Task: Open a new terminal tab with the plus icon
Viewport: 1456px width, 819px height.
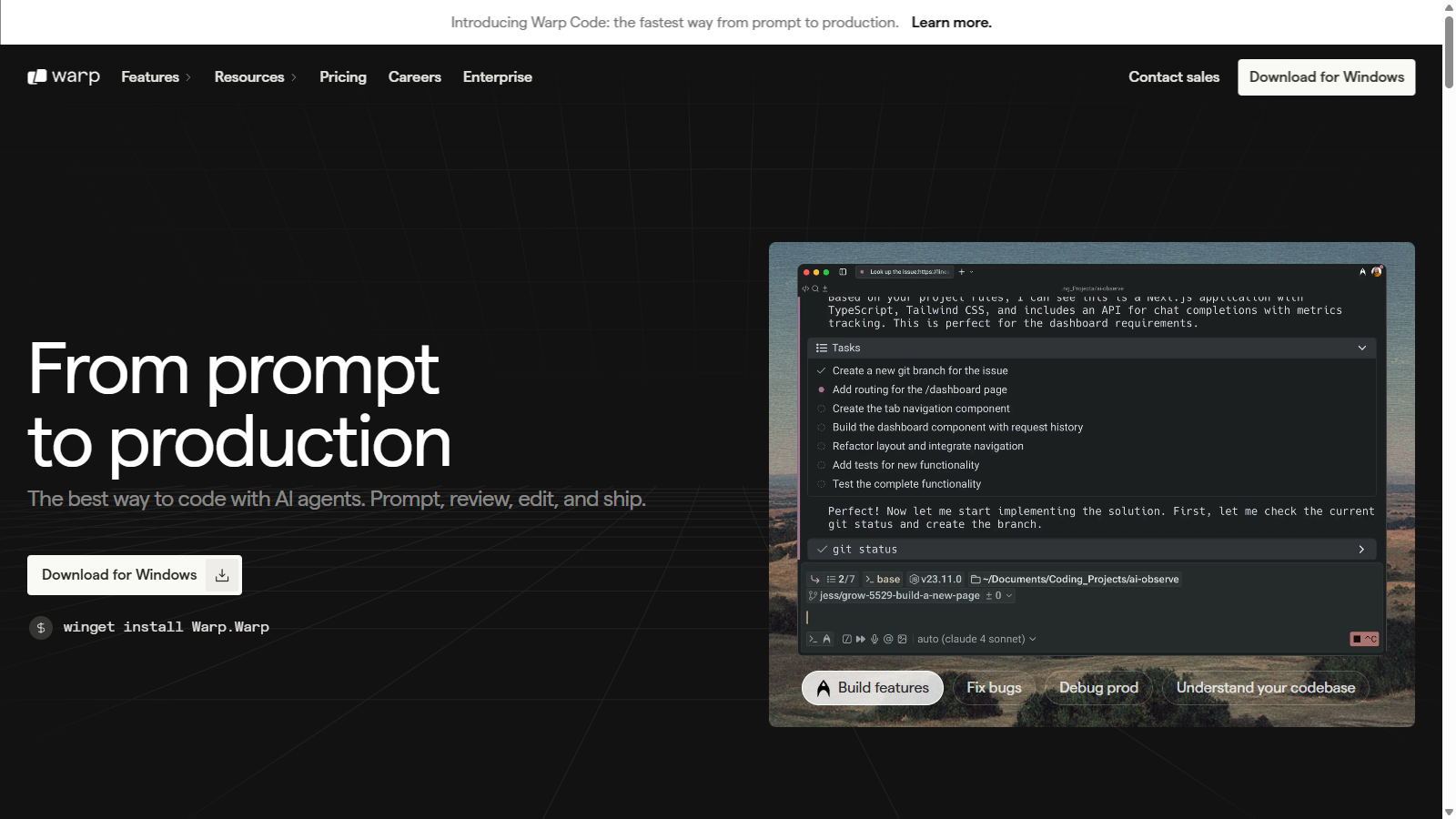Action: click(x=961, y=271)
